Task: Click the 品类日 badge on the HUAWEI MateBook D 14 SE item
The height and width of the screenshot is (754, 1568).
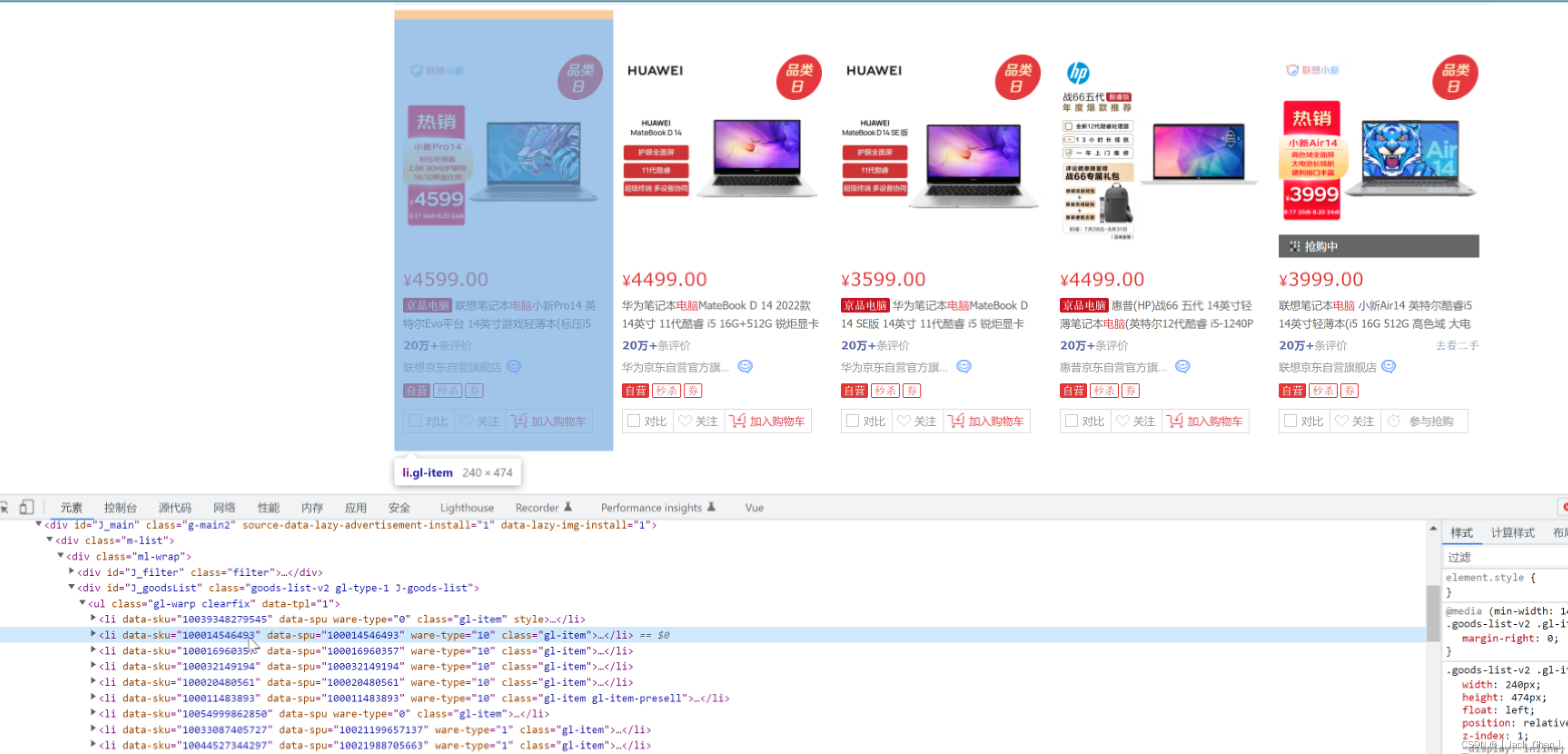Action: coord(1017,77)
